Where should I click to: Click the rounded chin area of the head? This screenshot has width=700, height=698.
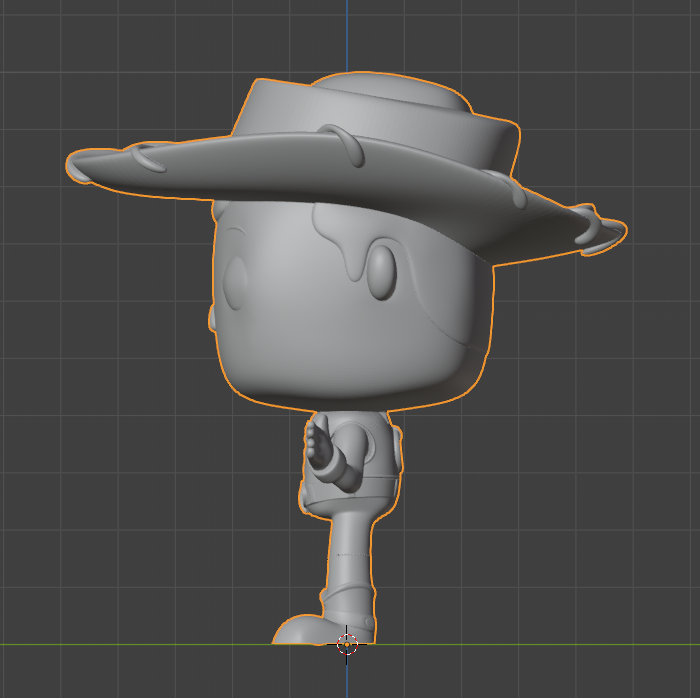click(340, 385)
